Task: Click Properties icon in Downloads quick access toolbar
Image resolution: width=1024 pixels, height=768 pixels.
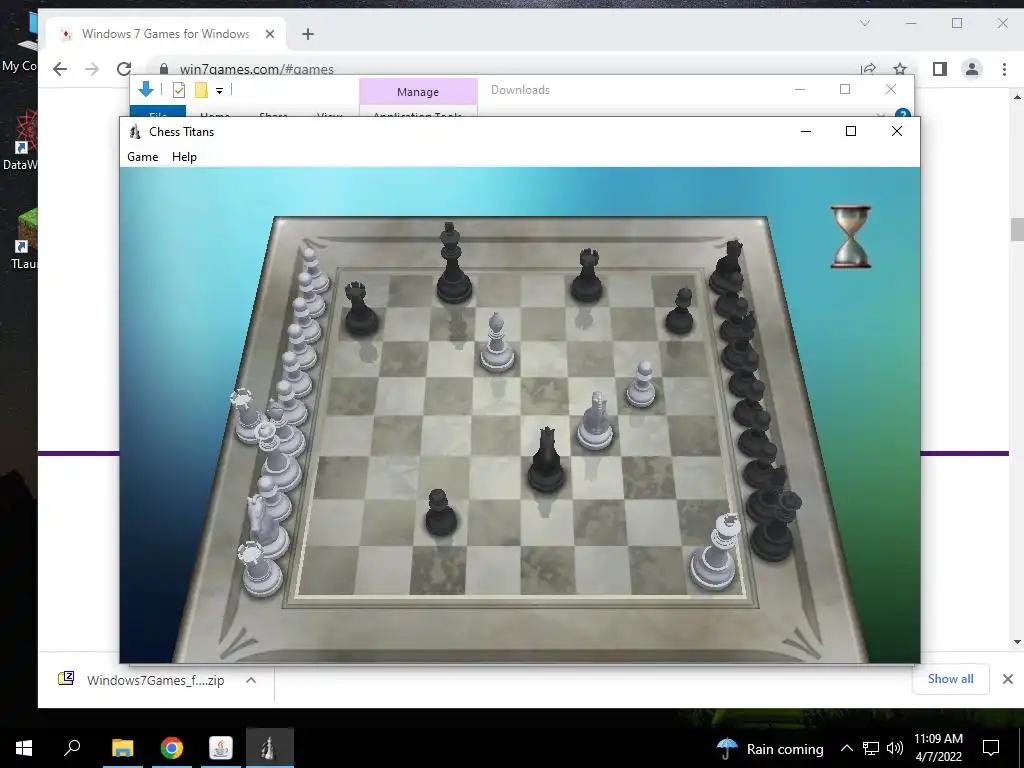Action: pos(178,90)
